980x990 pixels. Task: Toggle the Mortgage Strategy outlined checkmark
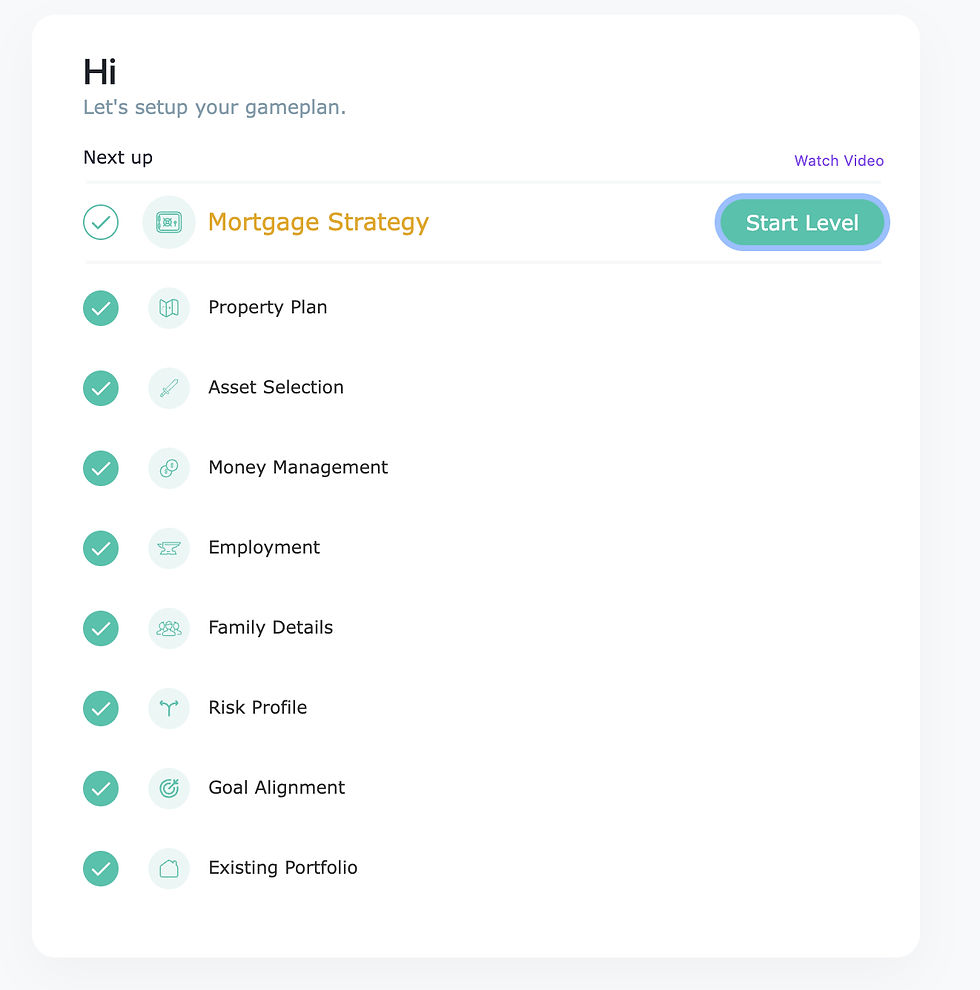(101, 222)
